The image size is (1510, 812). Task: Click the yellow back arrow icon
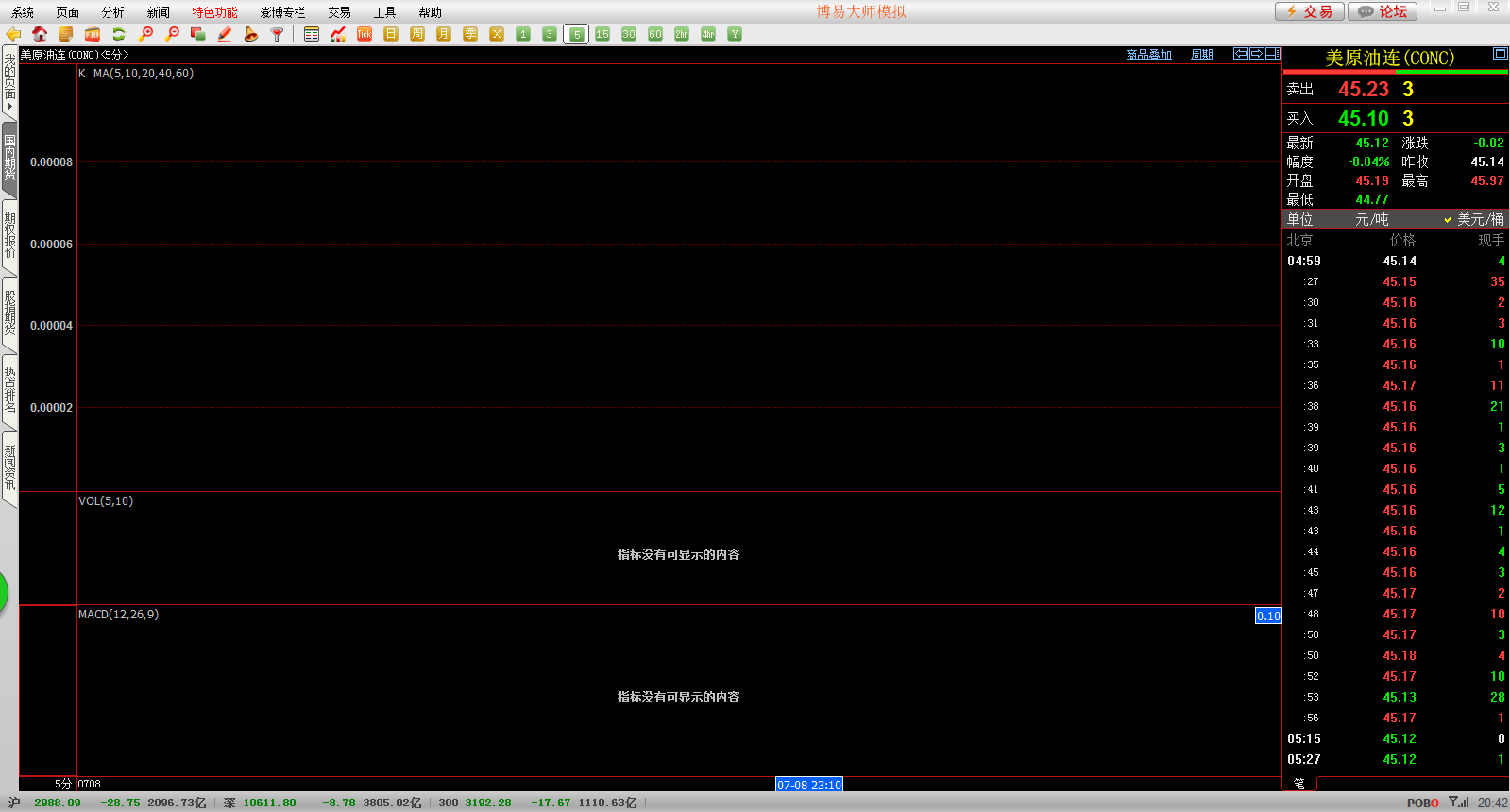pos(13,34)
